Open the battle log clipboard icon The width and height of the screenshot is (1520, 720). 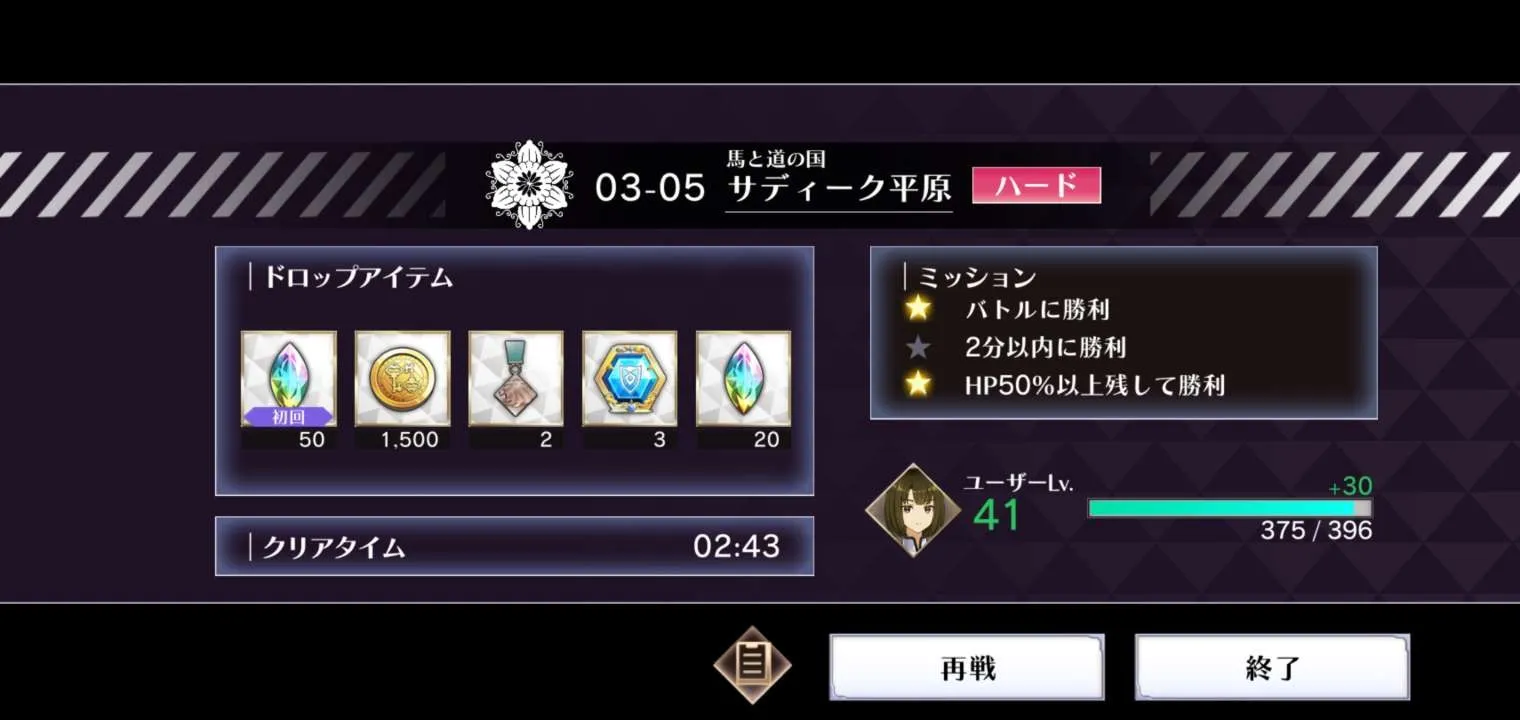pyautogui.click(x=752, y=665)
